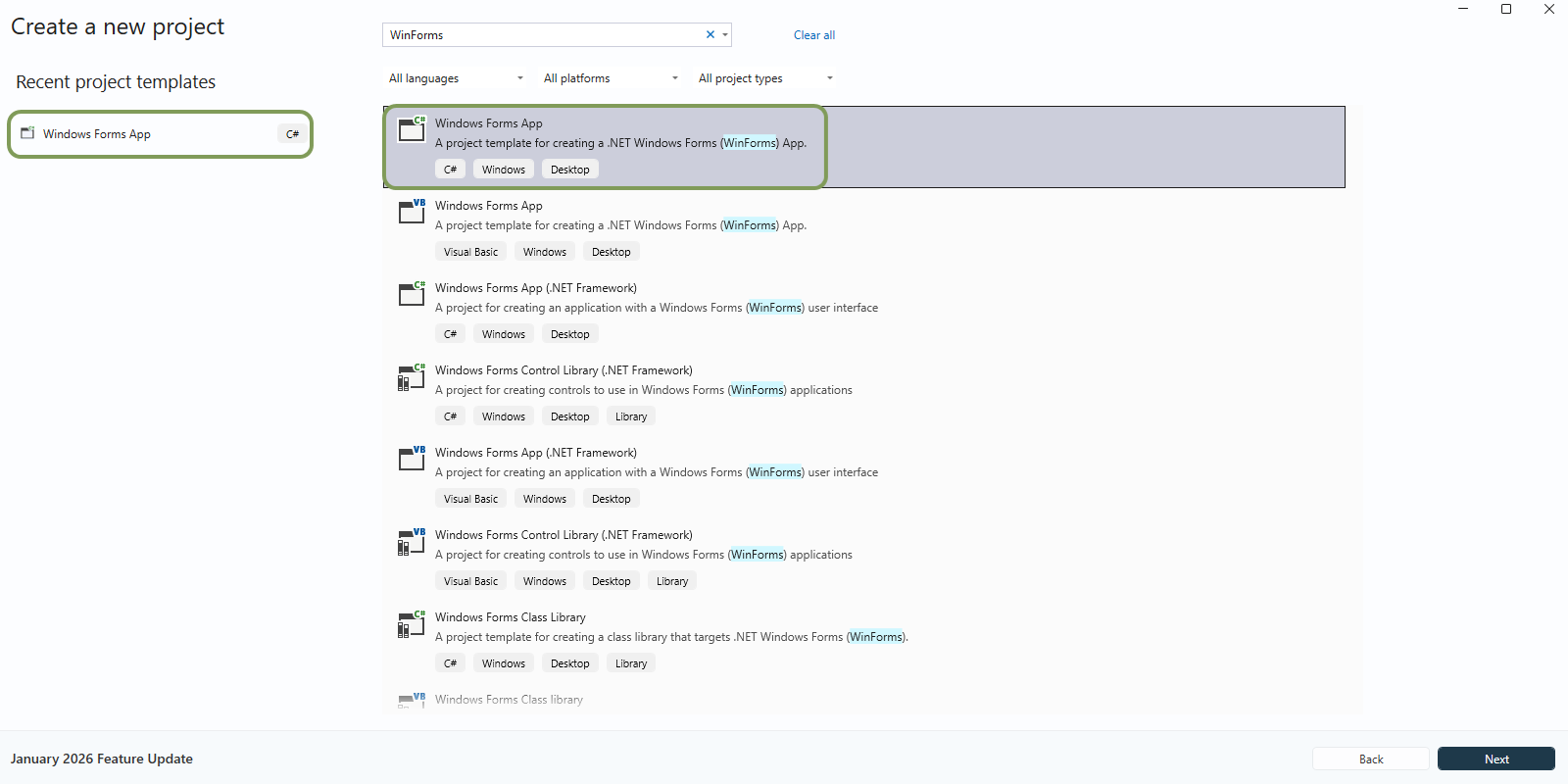The width and height of the screenshot is (1568, 784).
Task: Select C# Windows Forms App (.NET Framework) title
Action: (536, 288)
